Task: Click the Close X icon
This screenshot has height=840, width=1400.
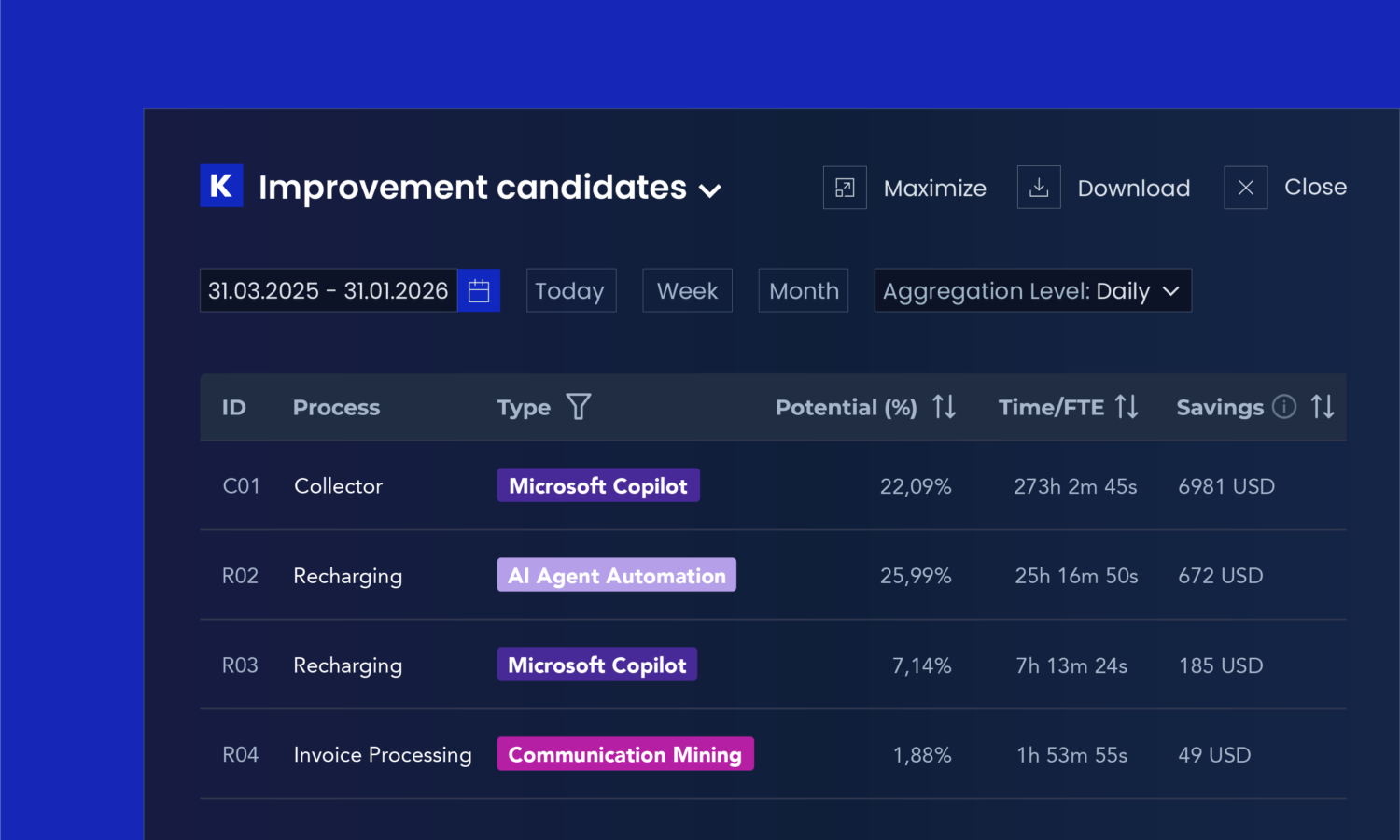Action: pos(1246,188)
